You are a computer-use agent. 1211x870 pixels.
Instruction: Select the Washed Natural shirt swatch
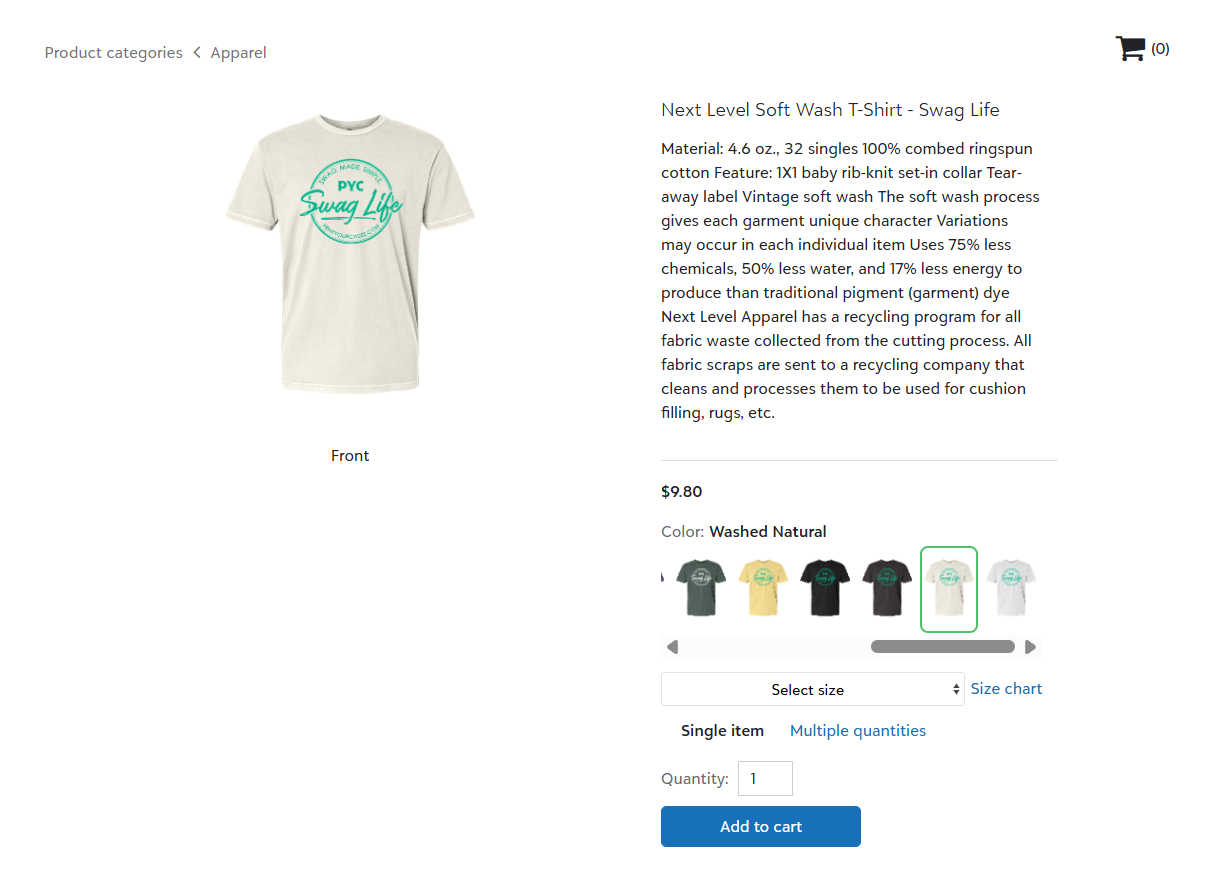click(x=948, y=589)
